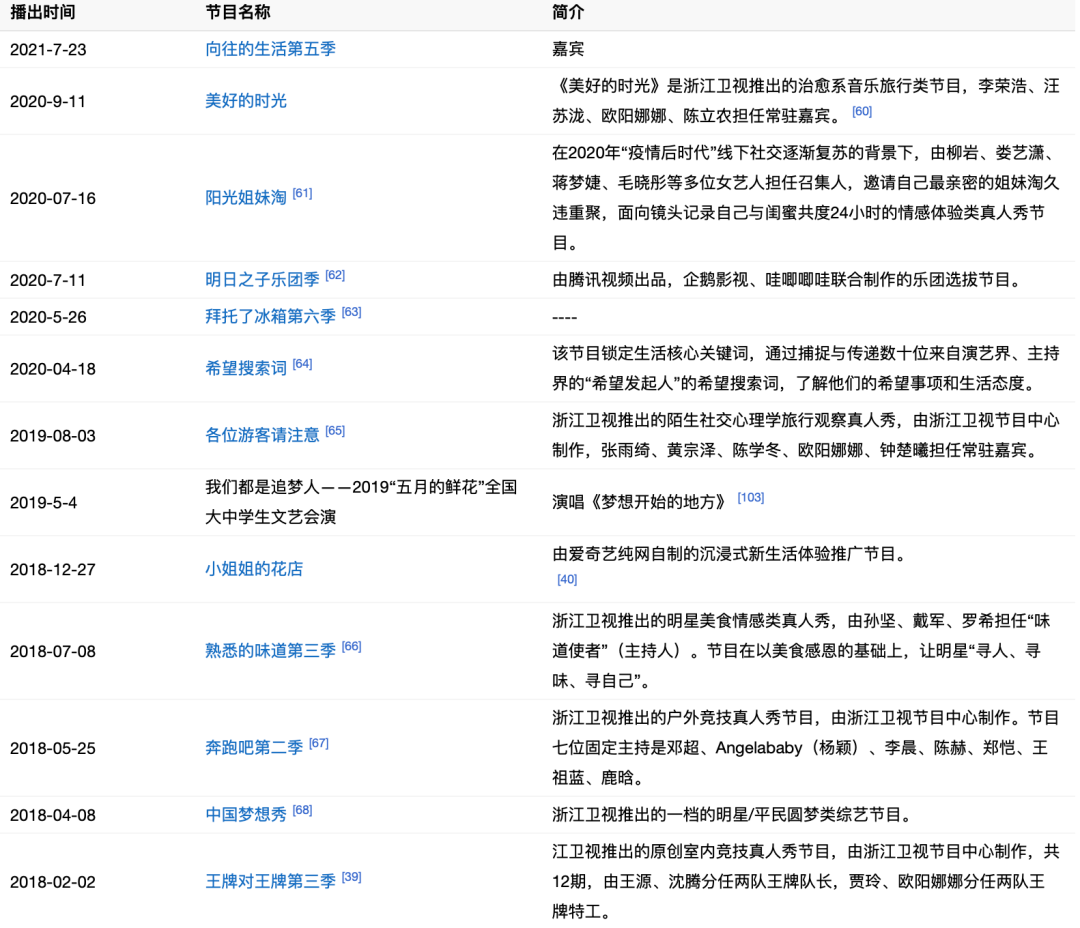
Task: Open reference [68] beside 中国梦想秀
Action: click(302, 811)
